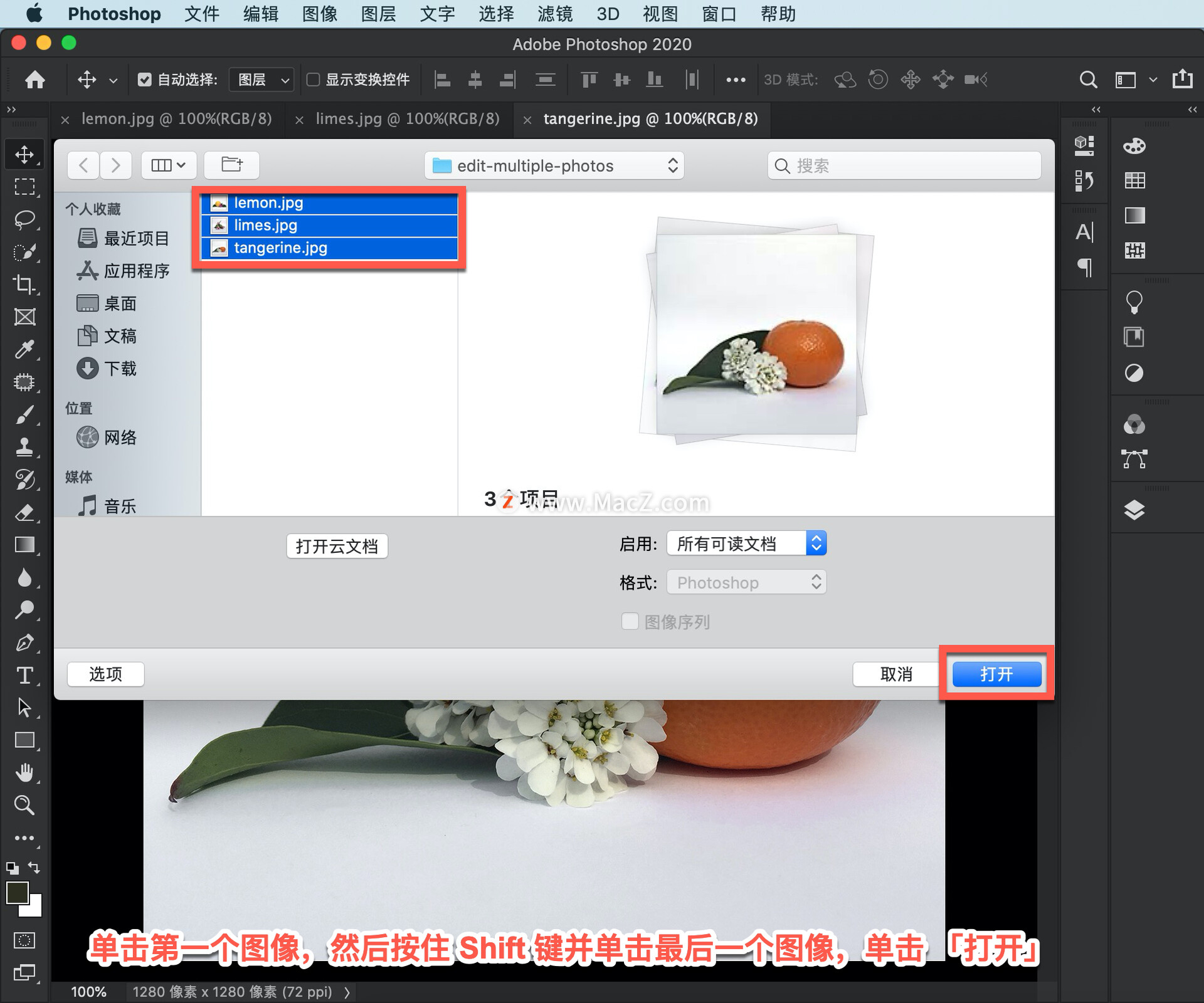This screenshot has width=1204, height=1003.
Task: Open the 格式 Photoshop dropdown
Action: click(x=746, y=582)
